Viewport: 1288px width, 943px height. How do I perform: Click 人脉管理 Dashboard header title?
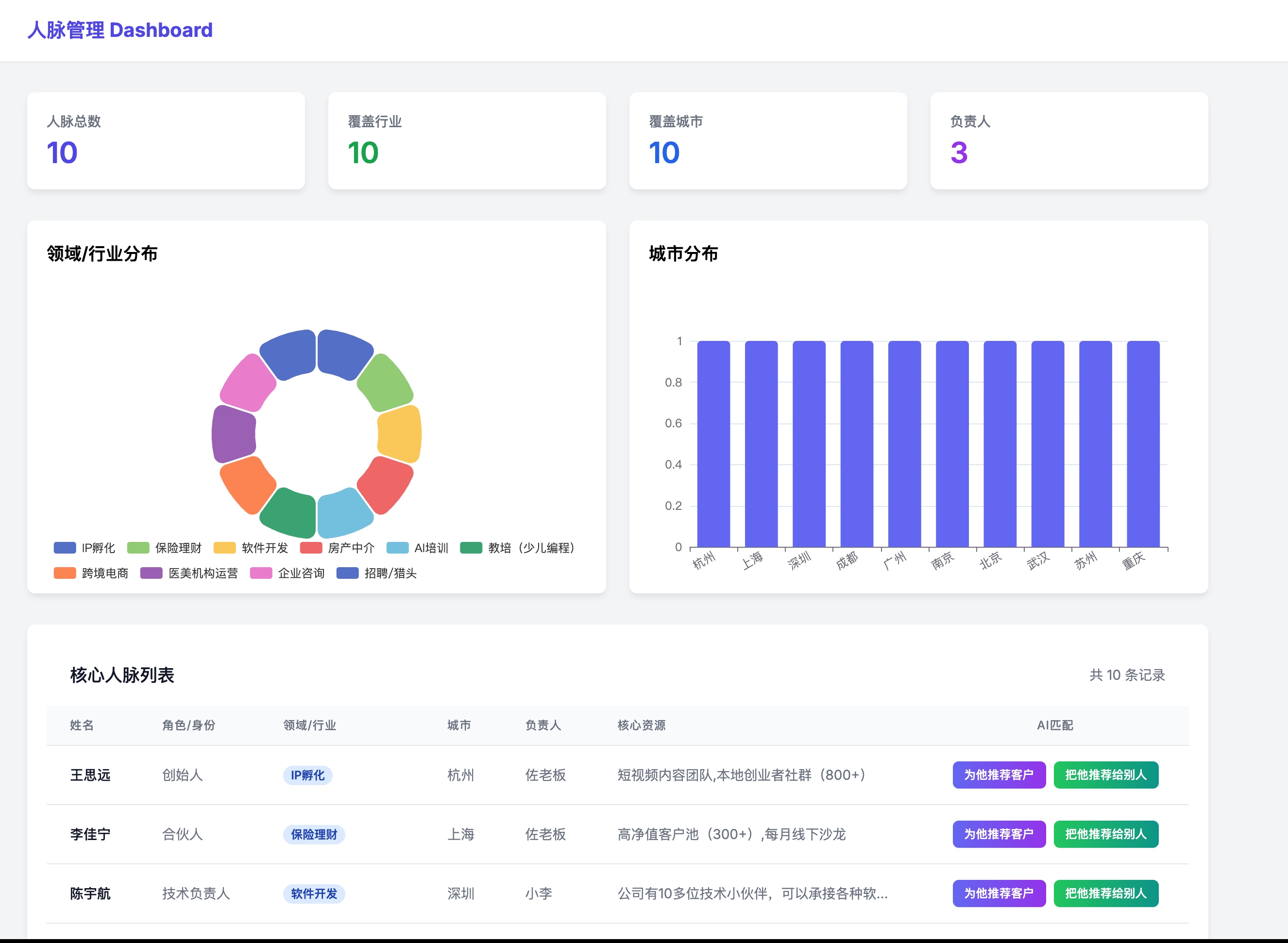(x=120, y=30)
